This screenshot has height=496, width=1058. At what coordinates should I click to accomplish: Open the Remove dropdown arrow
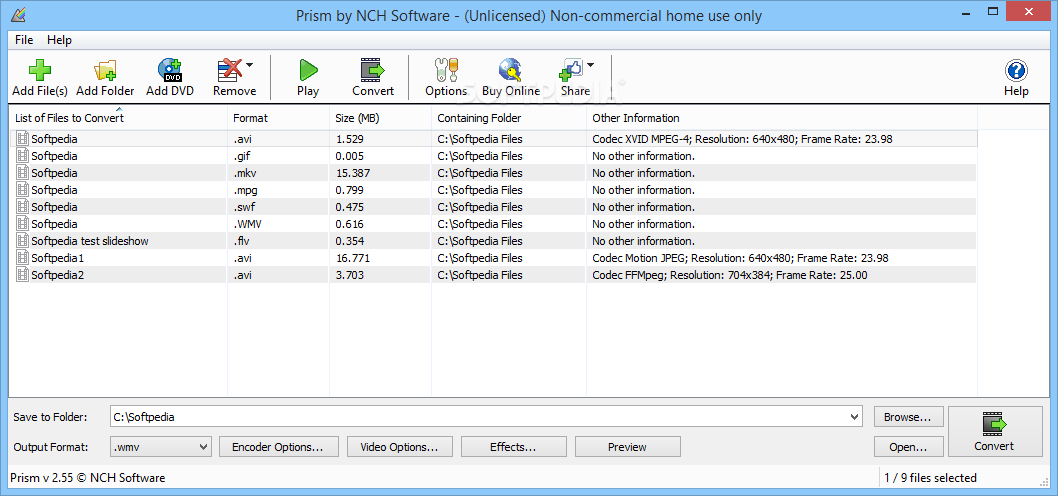(249, 65)
